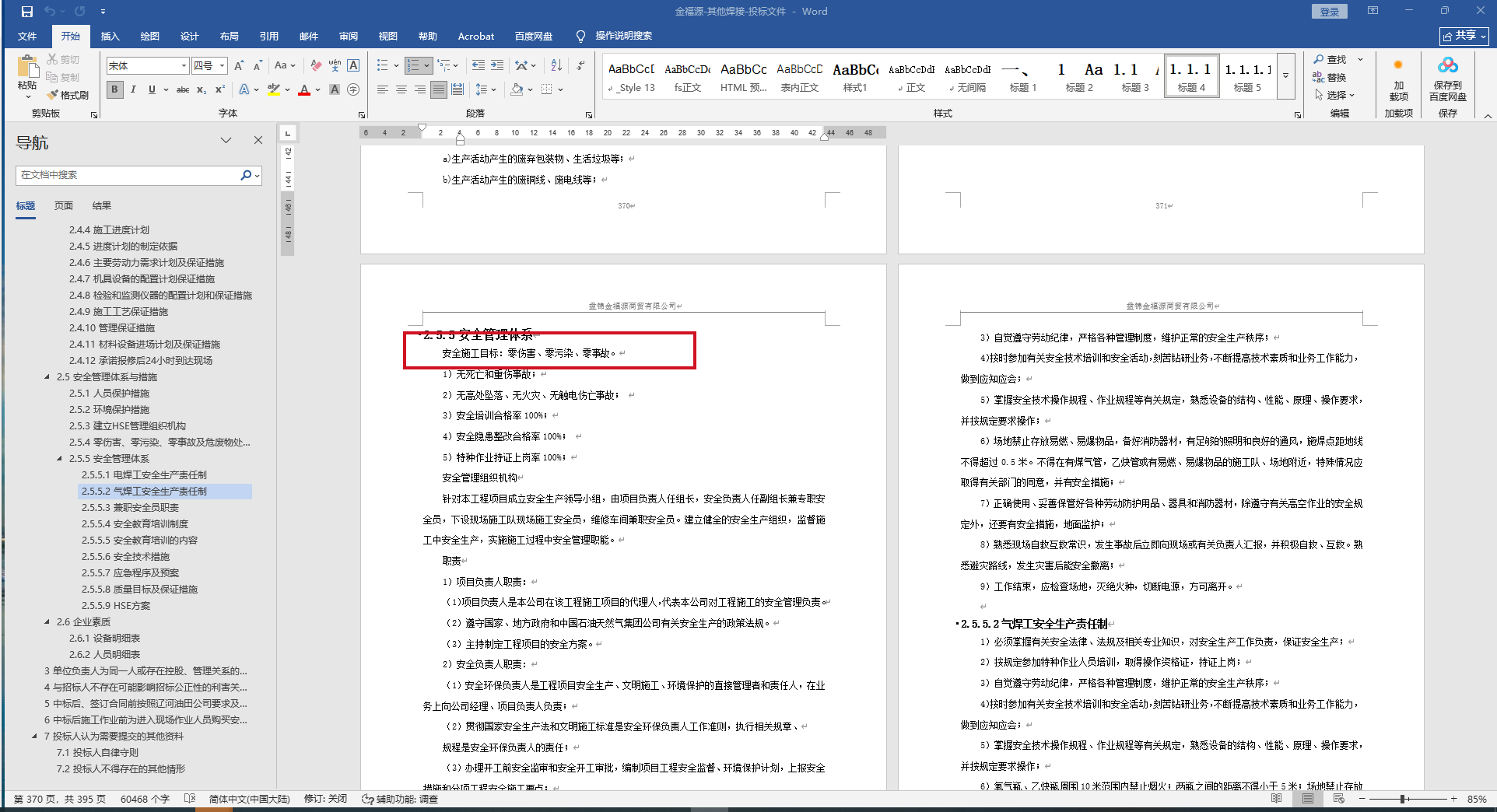
Task: Open the Insert (插入) ribbon tab
Action: [110, 36]
